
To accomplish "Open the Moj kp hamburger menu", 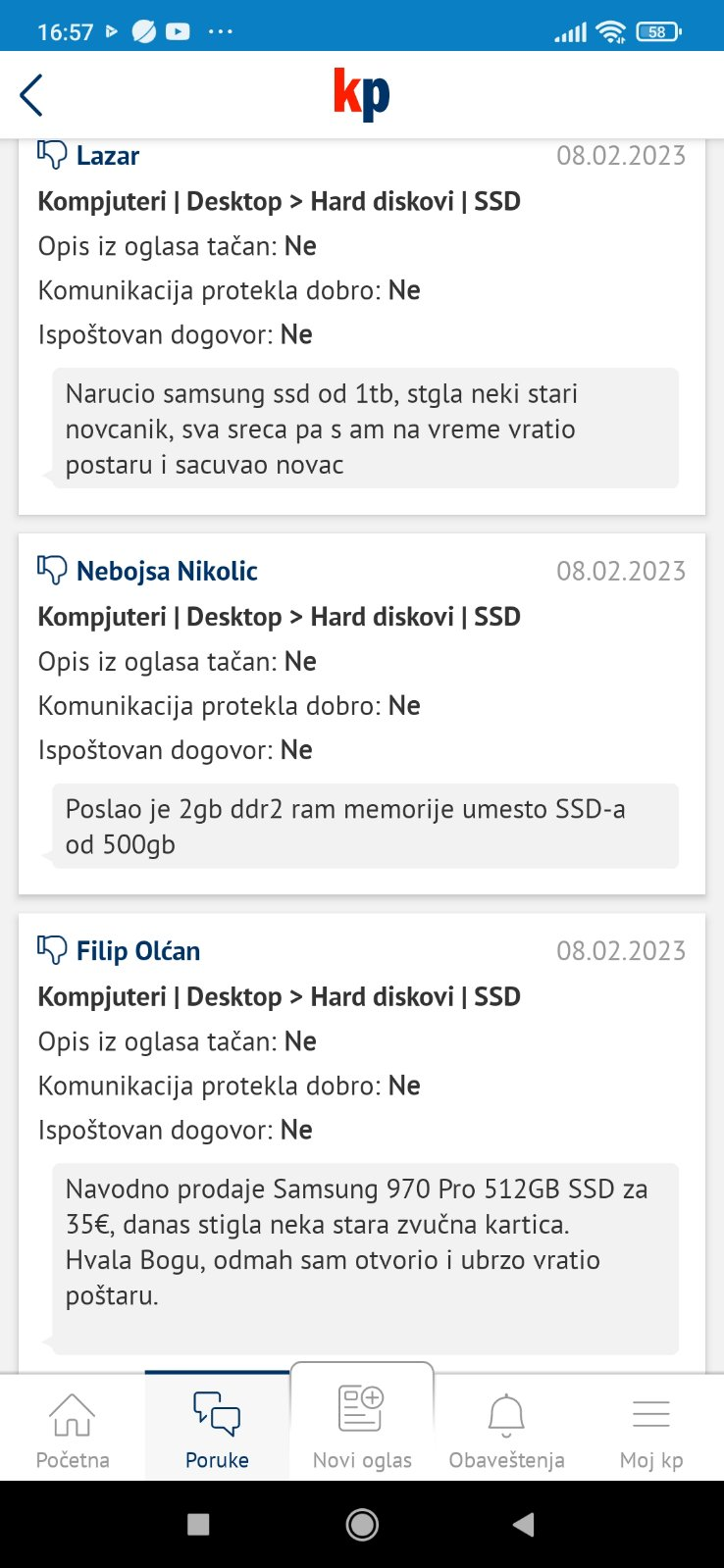I will coord(651,1428).
